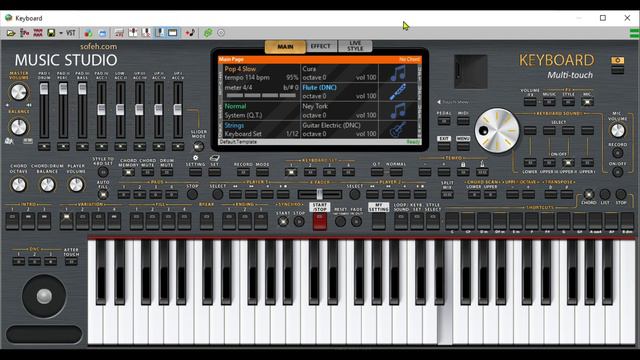Click the X Fader slider
640x360 pixels.
[x=320, y=194]
